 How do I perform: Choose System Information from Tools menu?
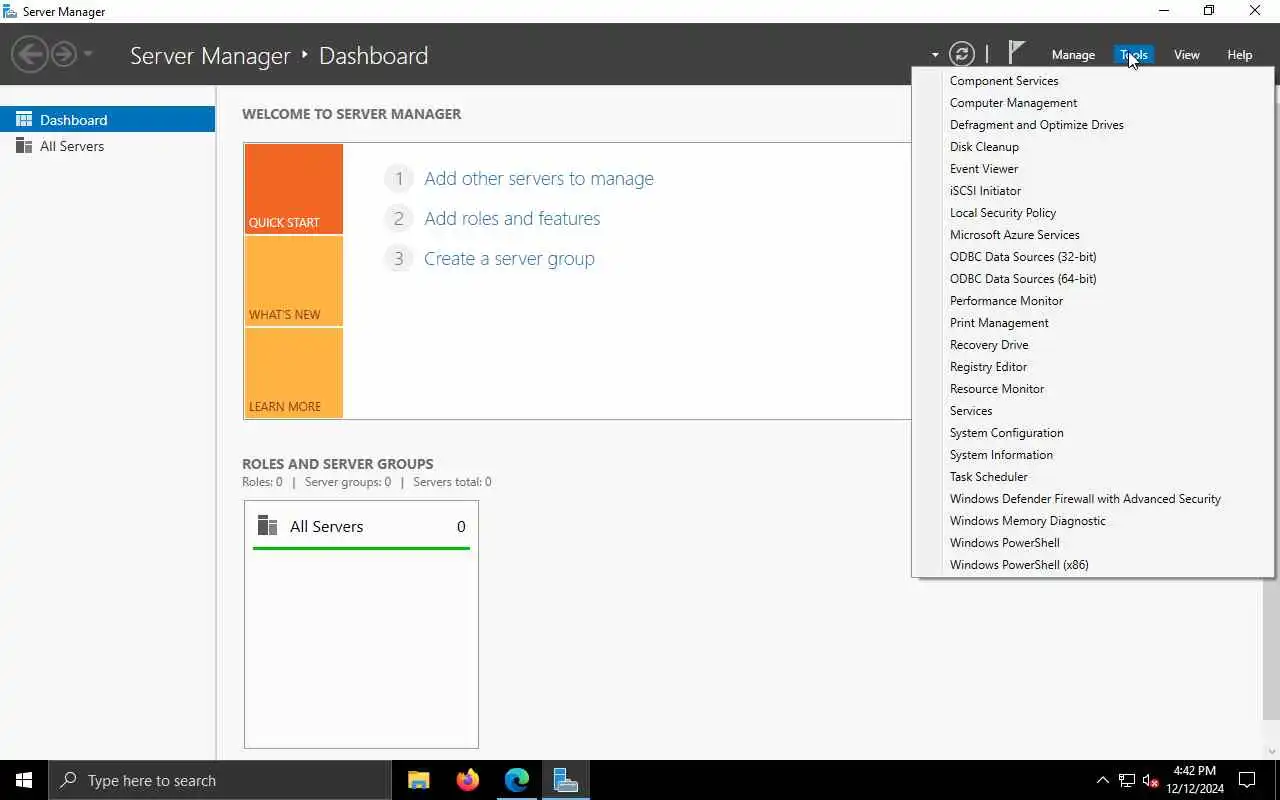1093,455
